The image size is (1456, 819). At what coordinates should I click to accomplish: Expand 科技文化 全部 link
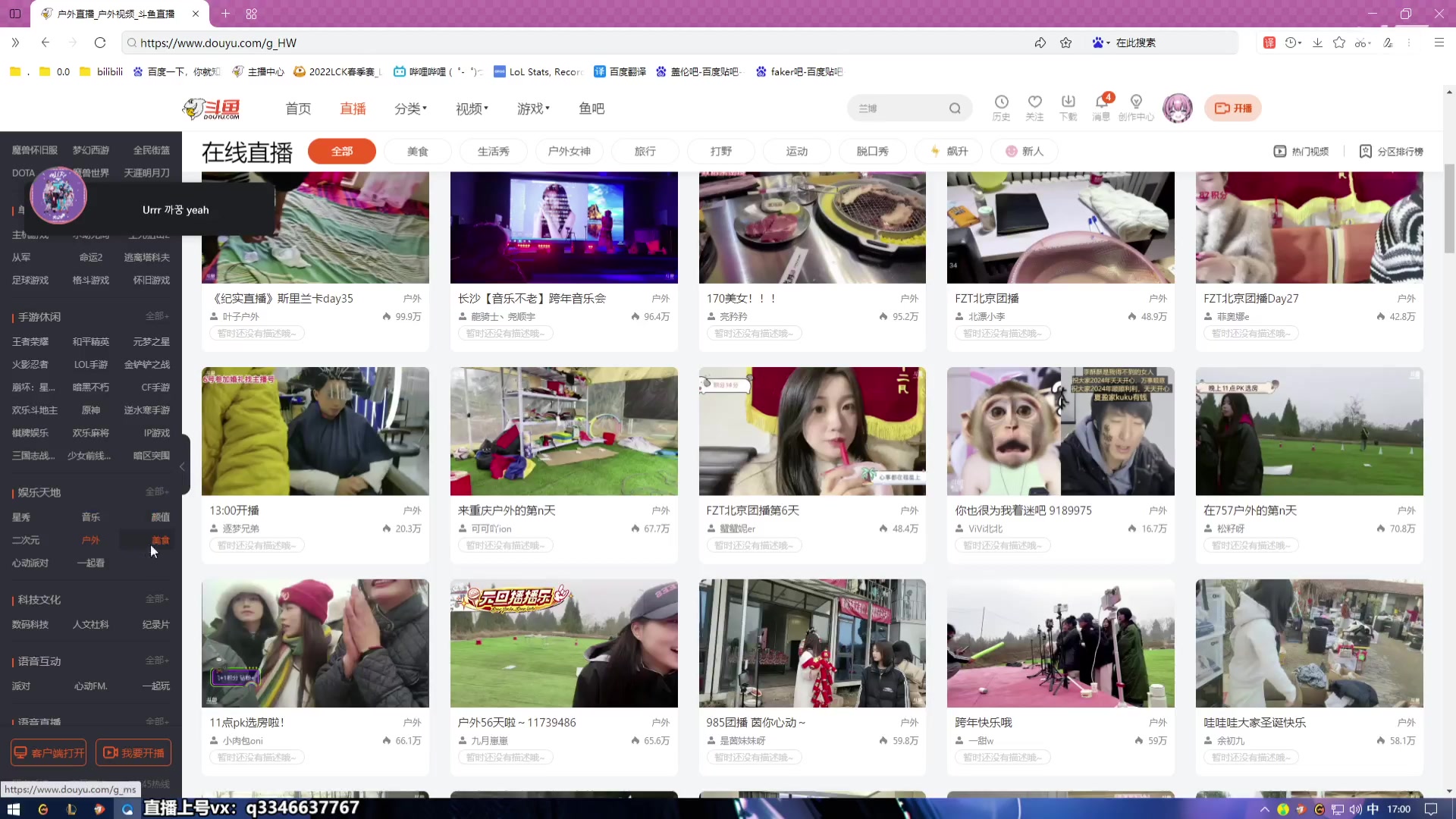pyautogui.click(x=157, y=599)
